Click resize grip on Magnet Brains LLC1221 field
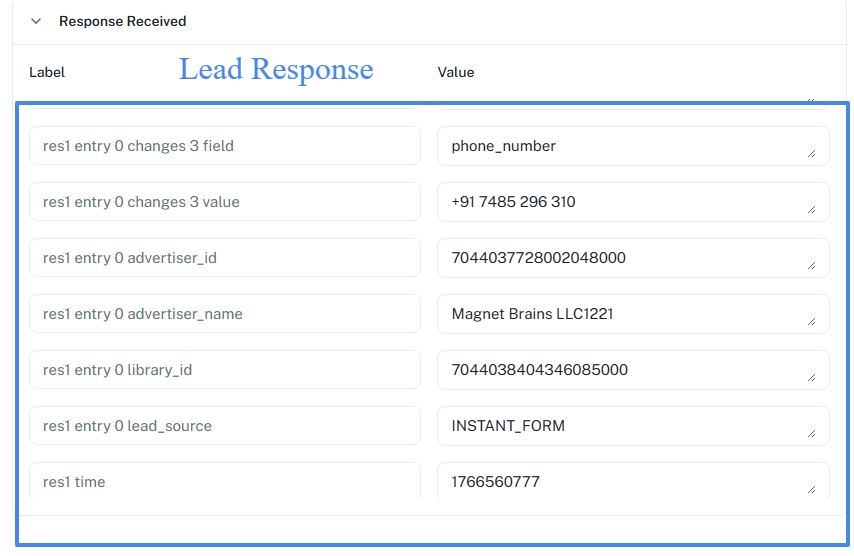The width and height of the screenshot is (854, 556). point(811,322)
